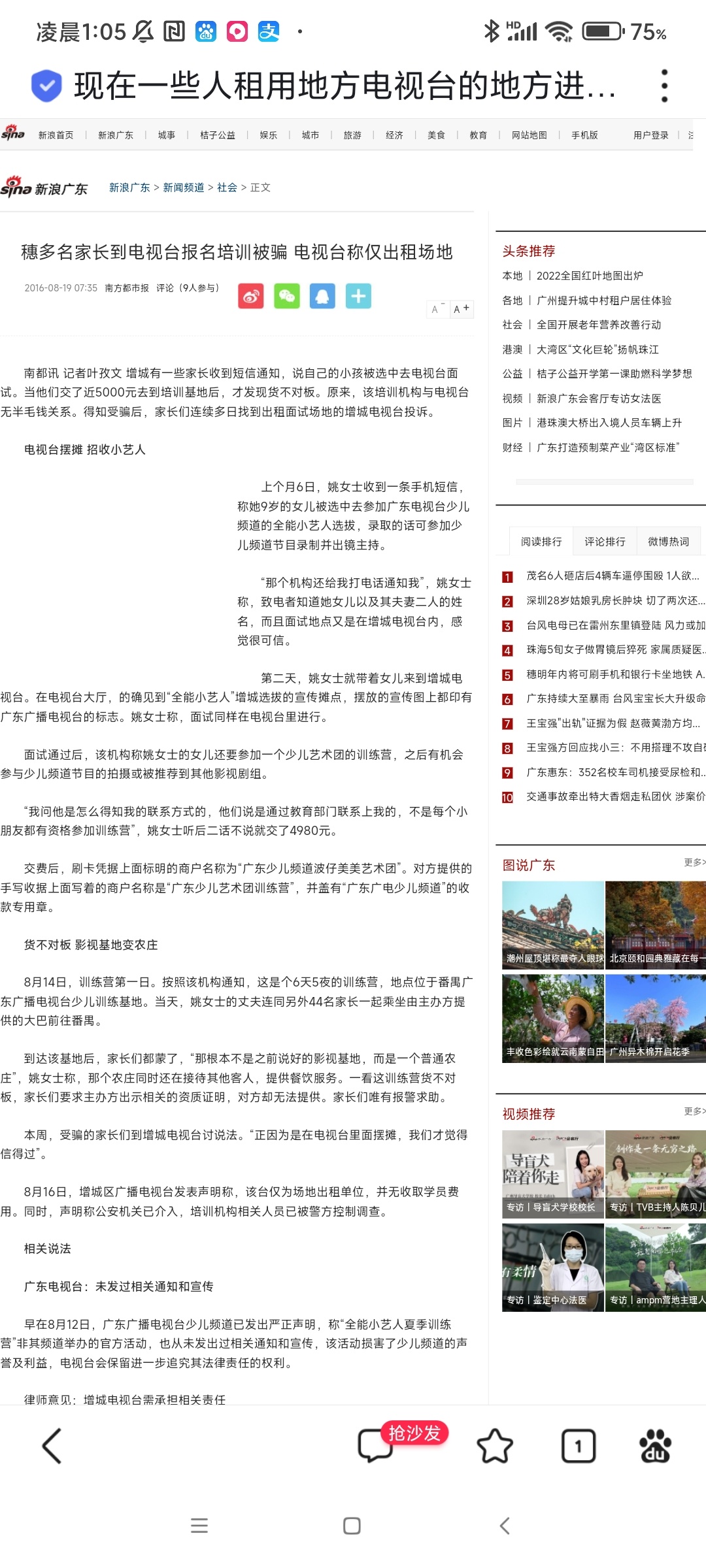This screenshot has width=706, height=1568.
Task: Open tab switcher showing 1 tab
Action: pyautogui.click(x=579, y=1446)
